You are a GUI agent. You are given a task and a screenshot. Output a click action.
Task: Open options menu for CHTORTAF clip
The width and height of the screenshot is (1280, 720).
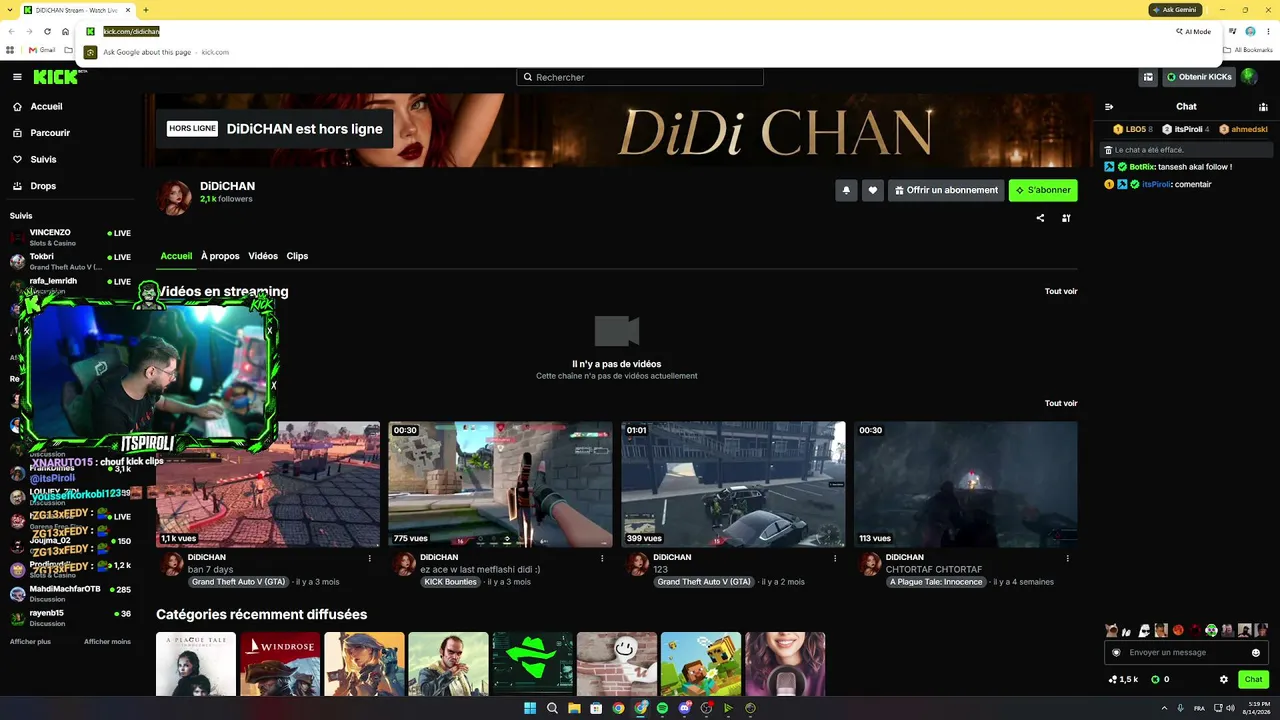[1068, 558]
